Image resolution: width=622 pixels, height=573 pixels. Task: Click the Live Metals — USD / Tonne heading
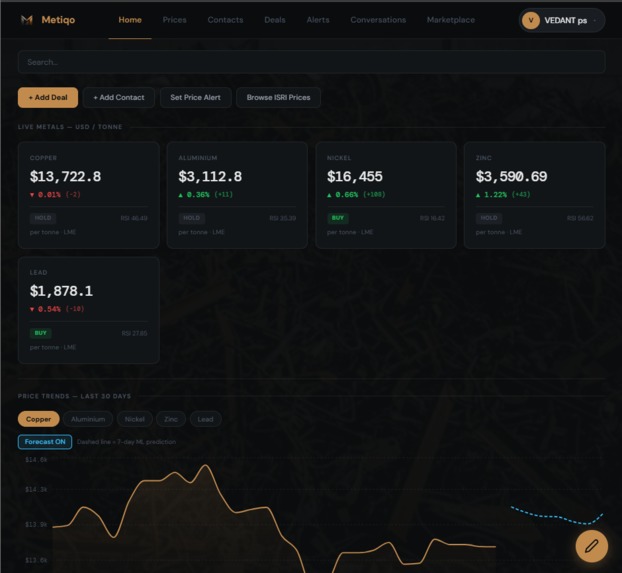(70, 127)
